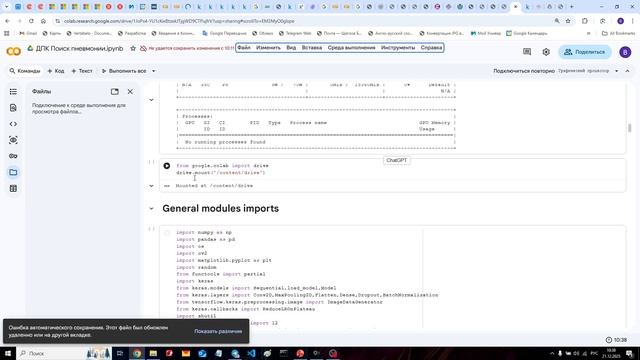Collapse the nvidia-smi output chevron
Viewport: 640px width, 360px height.
click(x=151, y=100)
